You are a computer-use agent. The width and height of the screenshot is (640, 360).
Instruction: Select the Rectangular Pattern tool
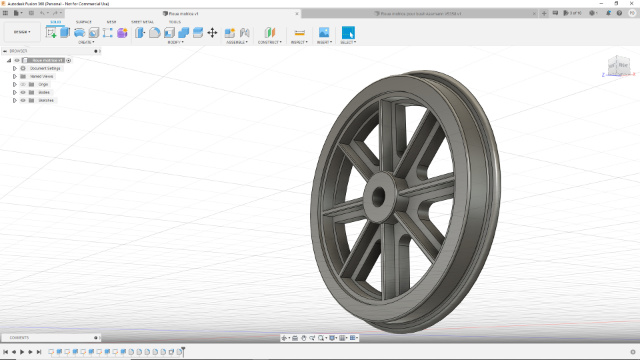coord(108,33)
